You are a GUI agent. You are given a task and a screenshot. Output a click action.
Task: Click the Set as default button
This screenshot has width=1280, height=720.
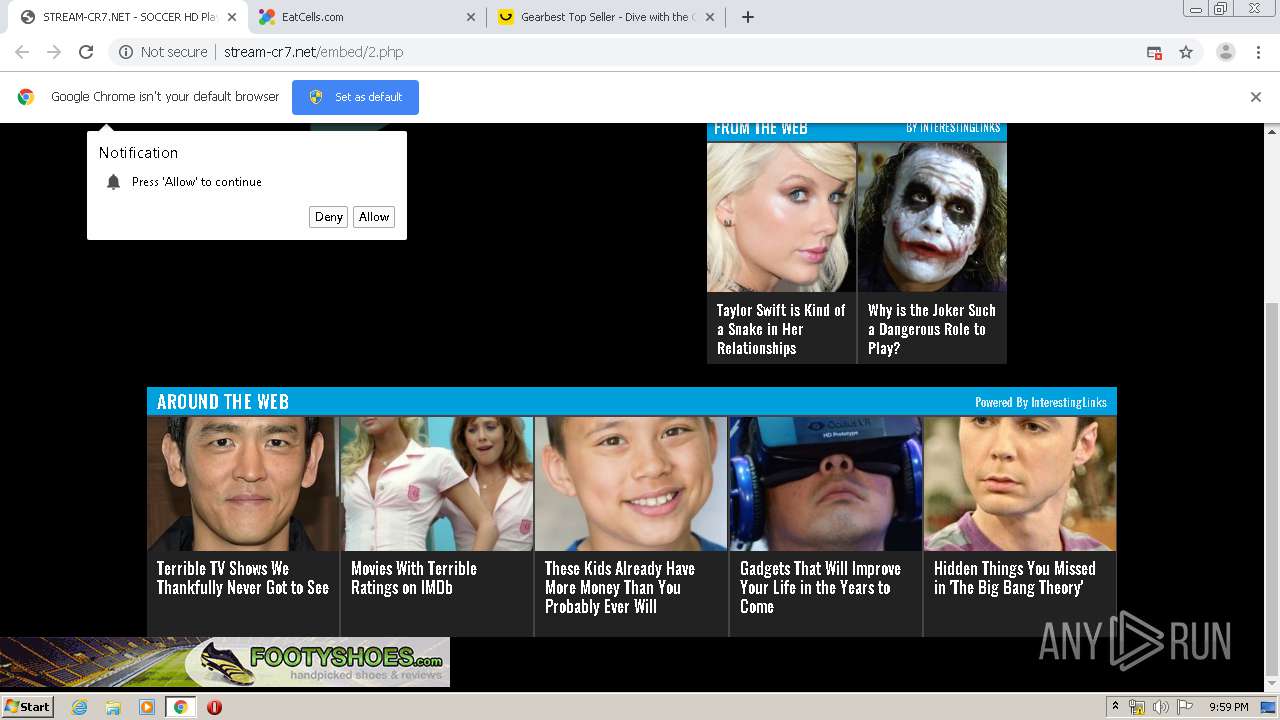pyautogui.click(x=355, y=97)
